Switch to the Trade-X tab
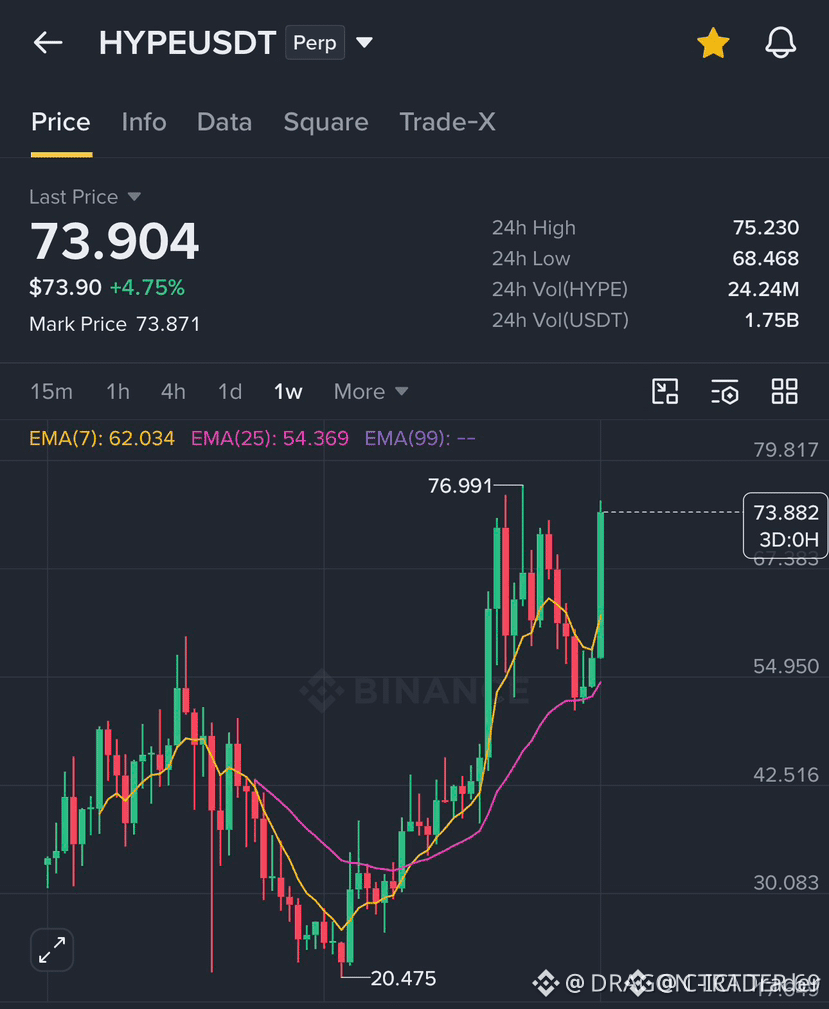 pyautogui.click(x=448, y=122)
